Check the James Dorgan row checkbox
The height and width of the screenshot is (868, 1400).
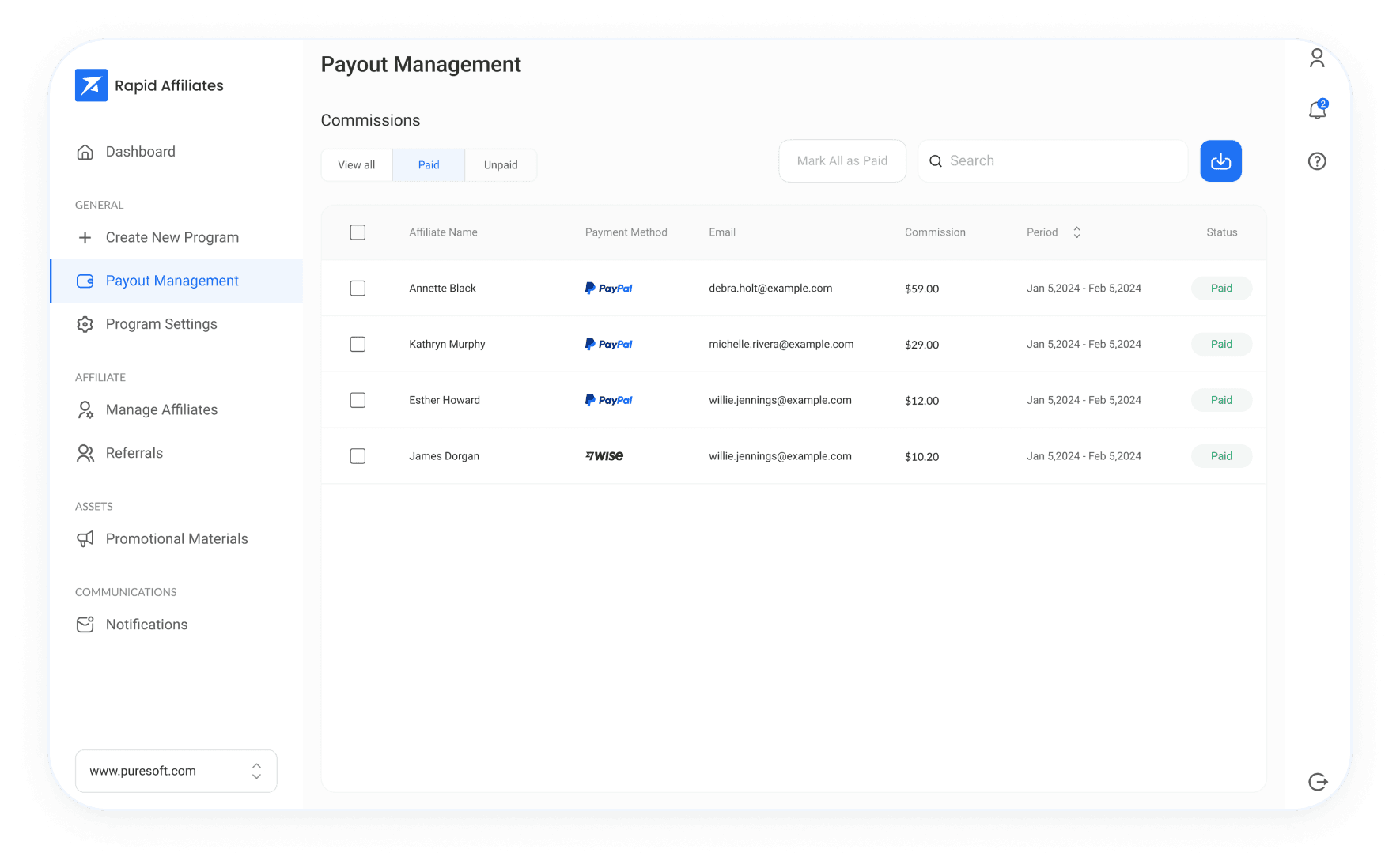358,456
